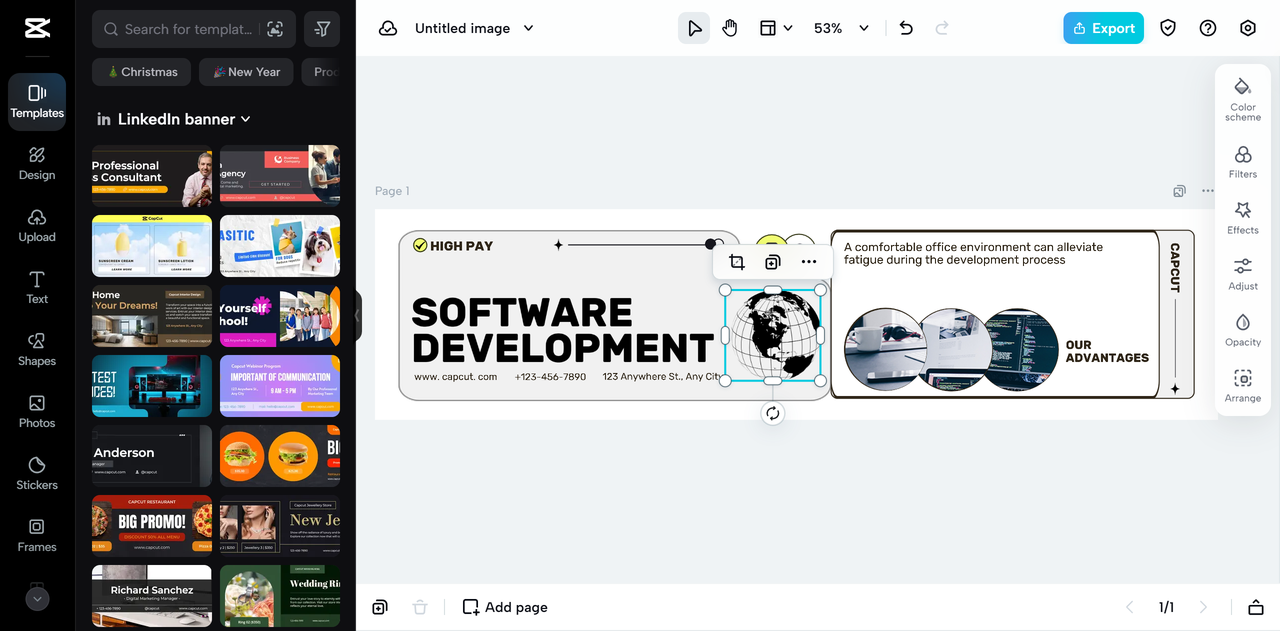Viewport: 1280px width, 631px height.
Task: Select the globe image on canvas
Action: (x=773, y=335)
